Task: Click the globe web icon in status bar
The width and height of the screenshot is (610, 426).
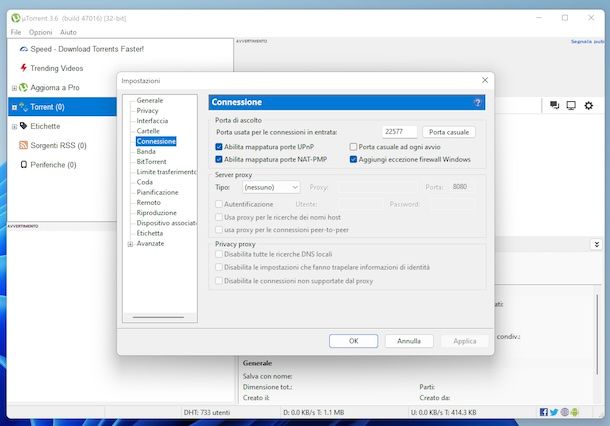Action: point(564,412)
